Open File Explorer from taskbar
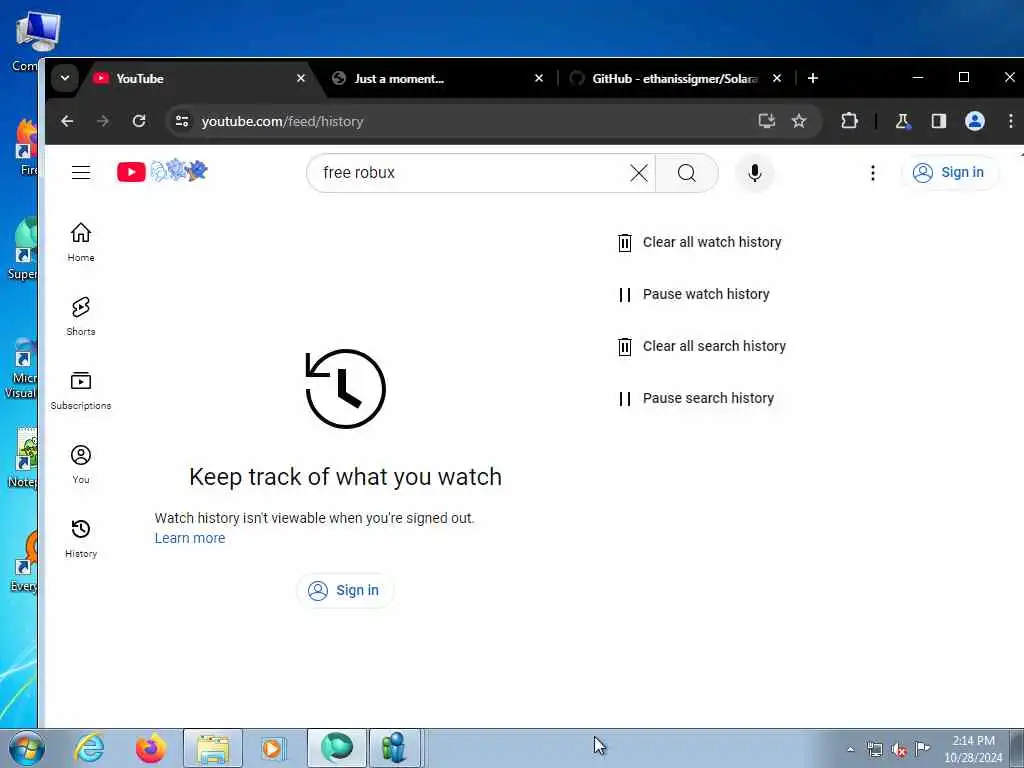The width and height of the screenshot is (1024, 768). tap(212, 748)
